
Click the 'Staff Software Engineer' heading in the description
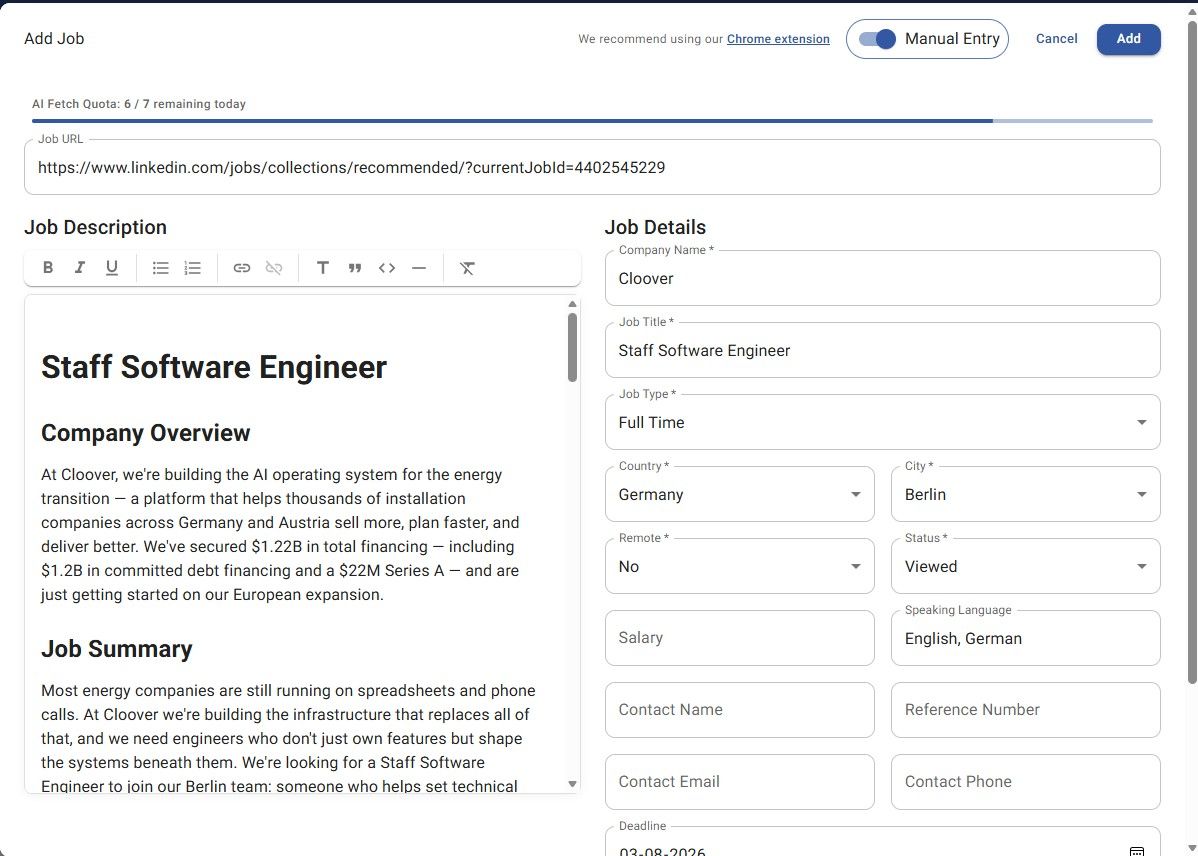pyautogui.click(x=214, y=368)
